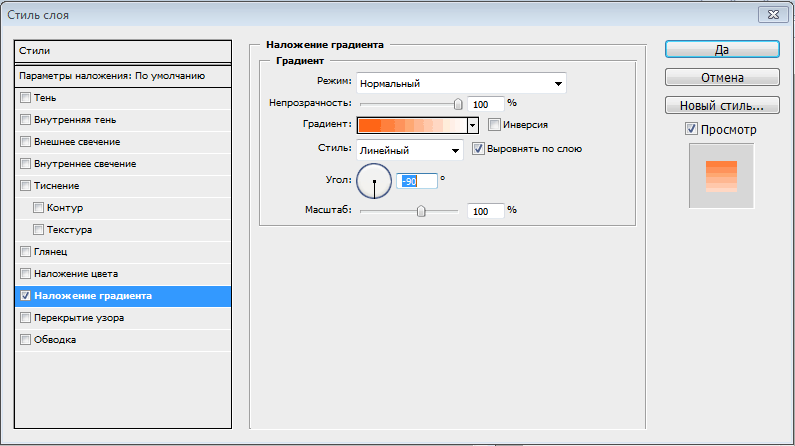Screen dimensions: 795x446
Task: Enable the Перекрытие узора checkbox
Action: tap(25, 318)
